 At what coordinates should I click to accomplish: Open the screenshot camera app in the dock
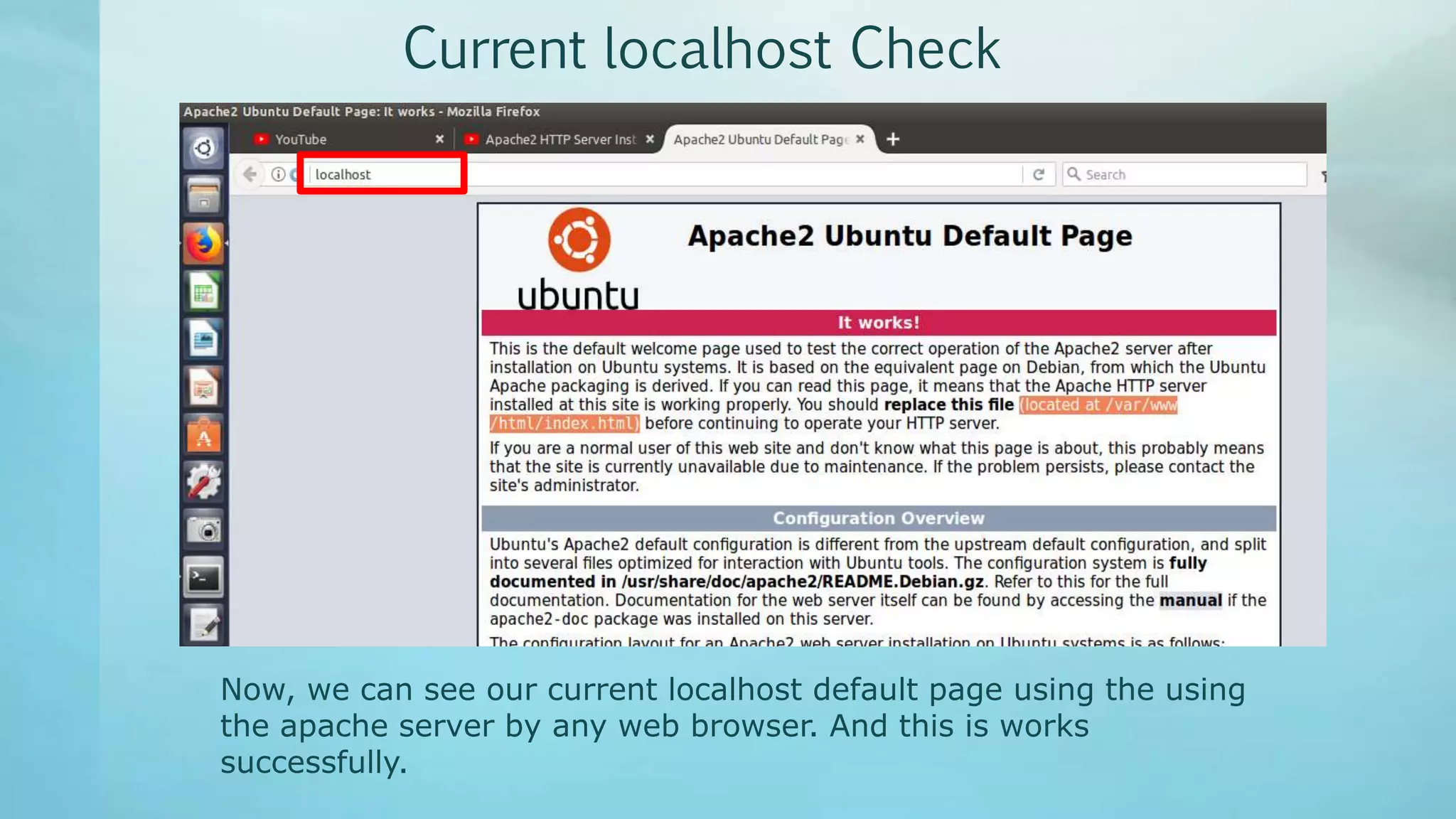pos(204,530)
